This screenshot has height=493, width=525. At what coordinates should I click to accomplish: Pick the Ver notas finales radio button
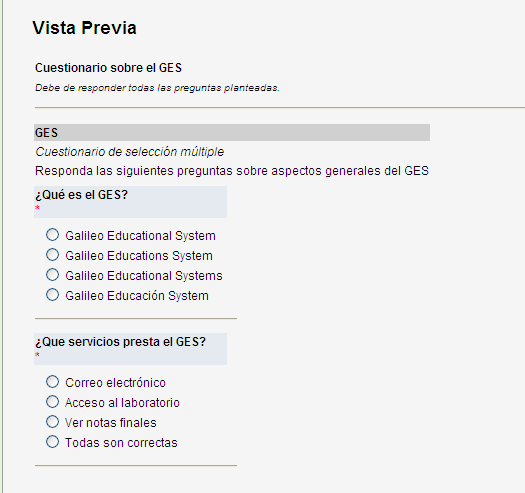click(x=52, y=422)
